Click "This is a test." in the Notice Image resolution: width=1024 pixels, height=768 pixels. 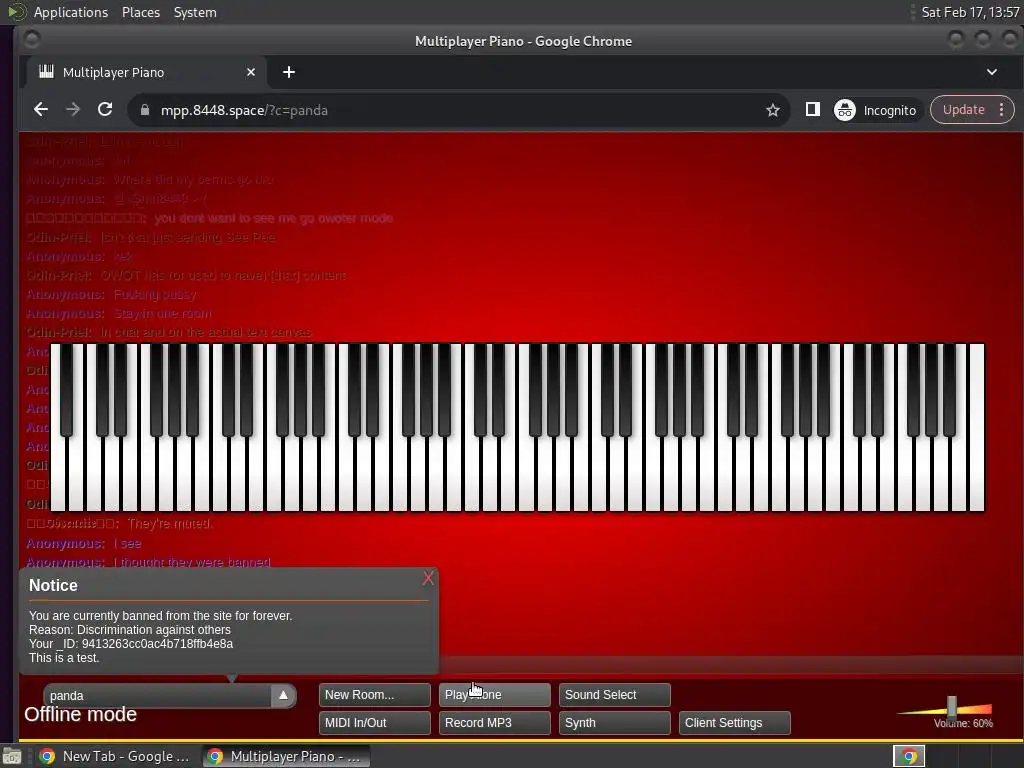click(64, 658)
